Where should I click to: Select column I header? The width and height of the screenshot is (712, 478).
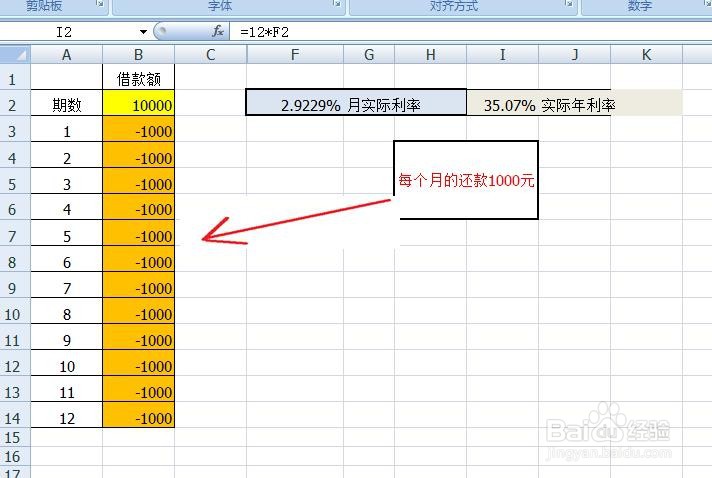[503, 55]
